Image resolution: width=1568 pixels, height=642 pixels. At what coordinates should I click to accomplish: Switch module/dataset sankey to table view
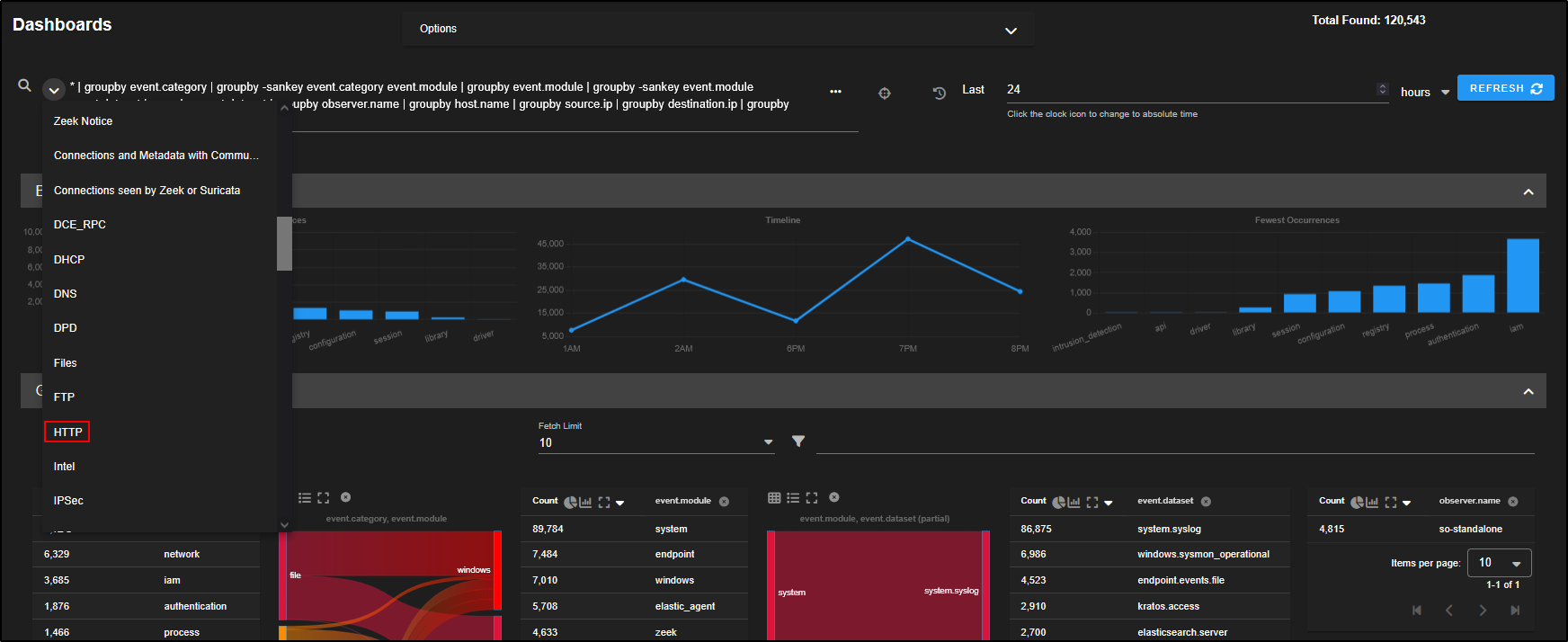coord(774,497)
